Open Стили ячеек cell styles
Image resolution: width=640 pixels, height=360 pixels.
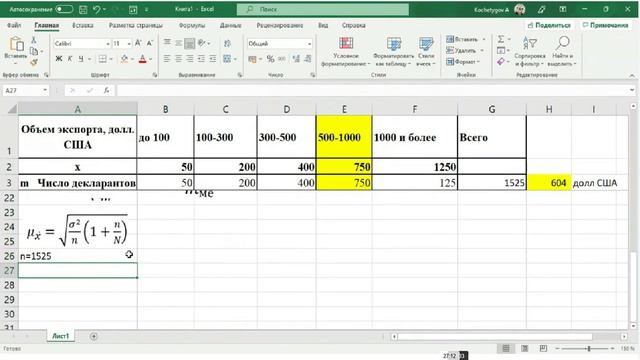pyautogui.click(x=426, y=51)
